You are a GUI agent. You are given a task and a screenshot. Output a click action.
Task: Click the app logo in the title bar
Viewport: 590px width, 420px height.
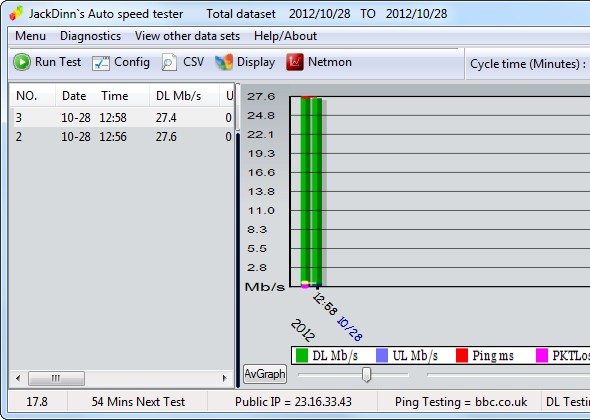coord(16,13)
